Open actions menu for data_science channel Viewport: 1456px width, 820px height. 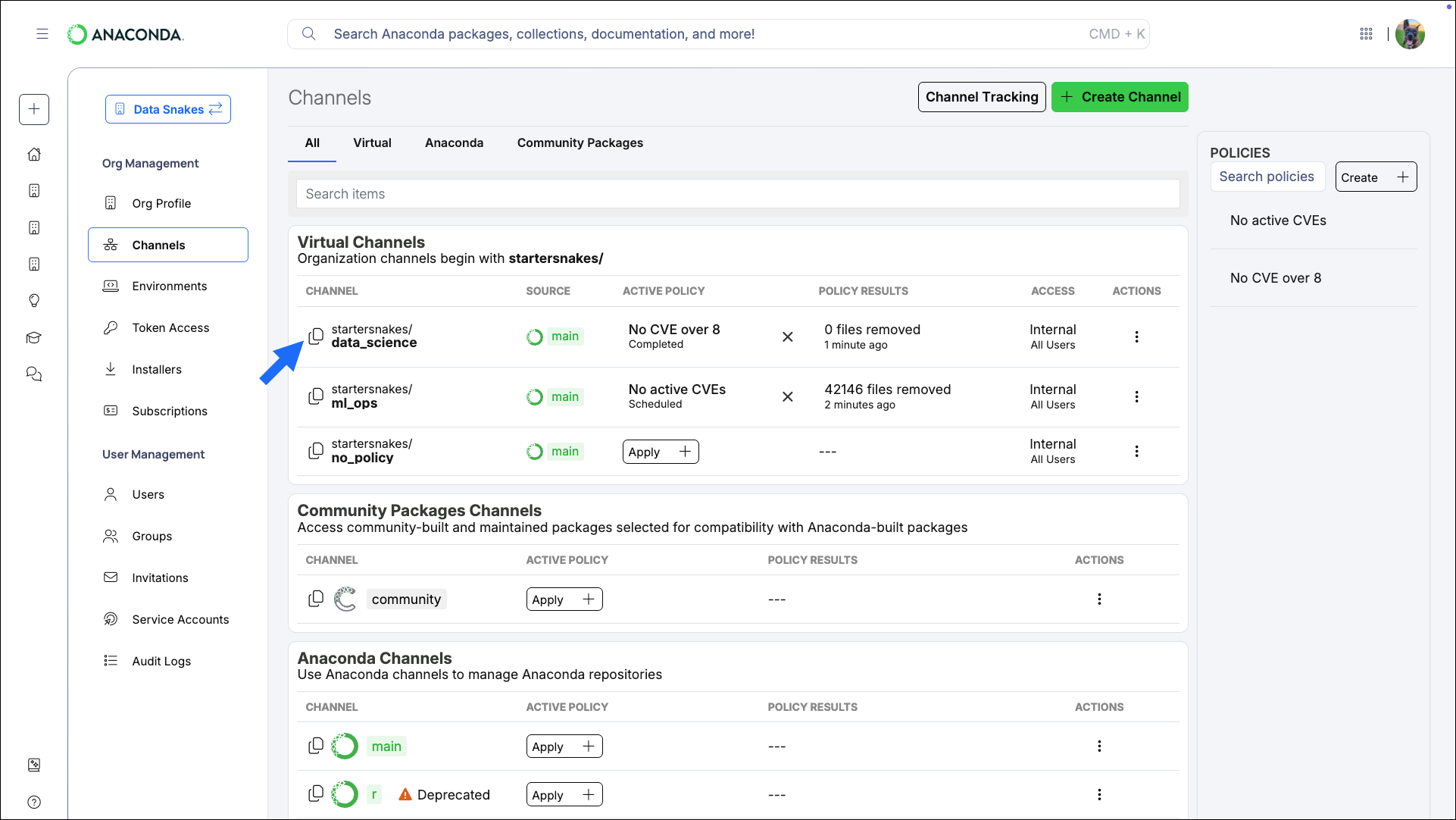point(1136,336)
